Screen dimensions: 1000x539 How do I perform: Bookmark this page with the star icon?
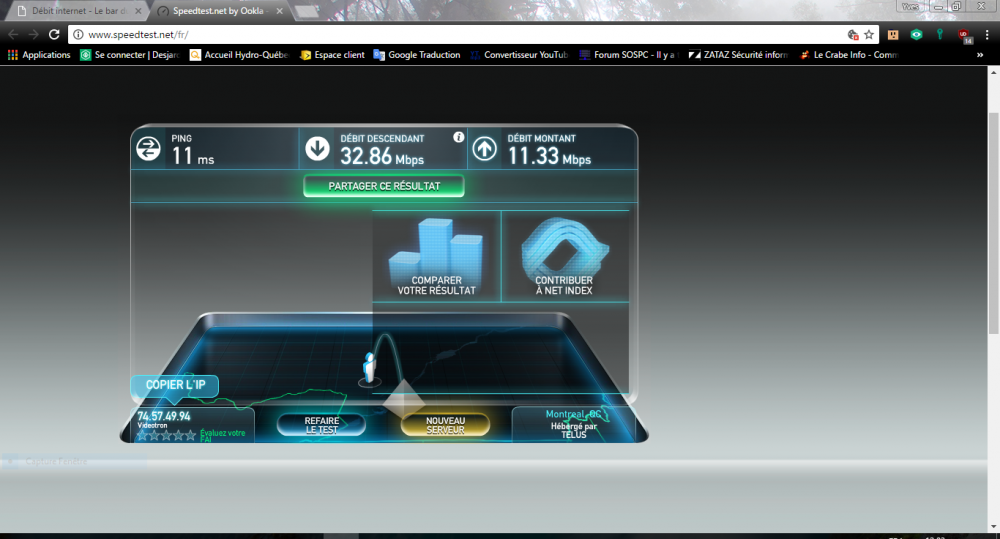coord(869,34)
